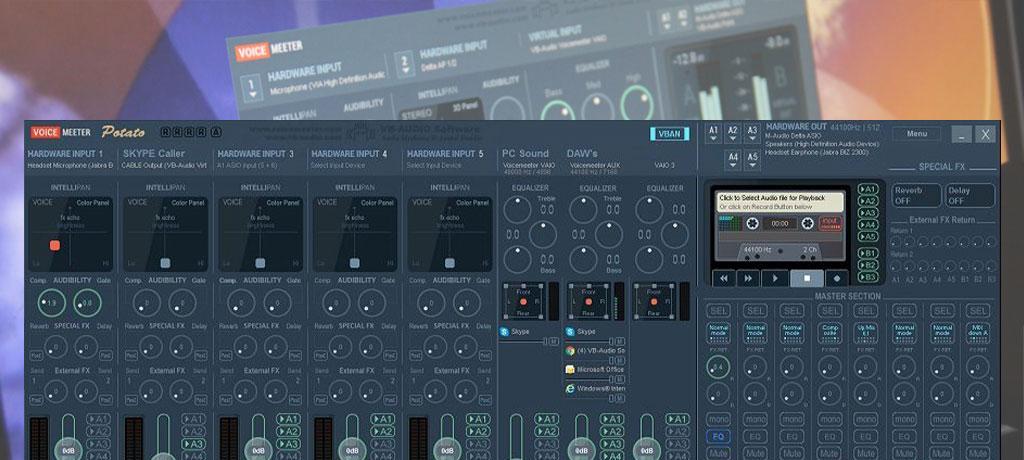Screen dimensions: 1024x460
Task: Click 'Mix down A' mode button in Master Section
Action: pyautogui.click(x=978, y=333)
